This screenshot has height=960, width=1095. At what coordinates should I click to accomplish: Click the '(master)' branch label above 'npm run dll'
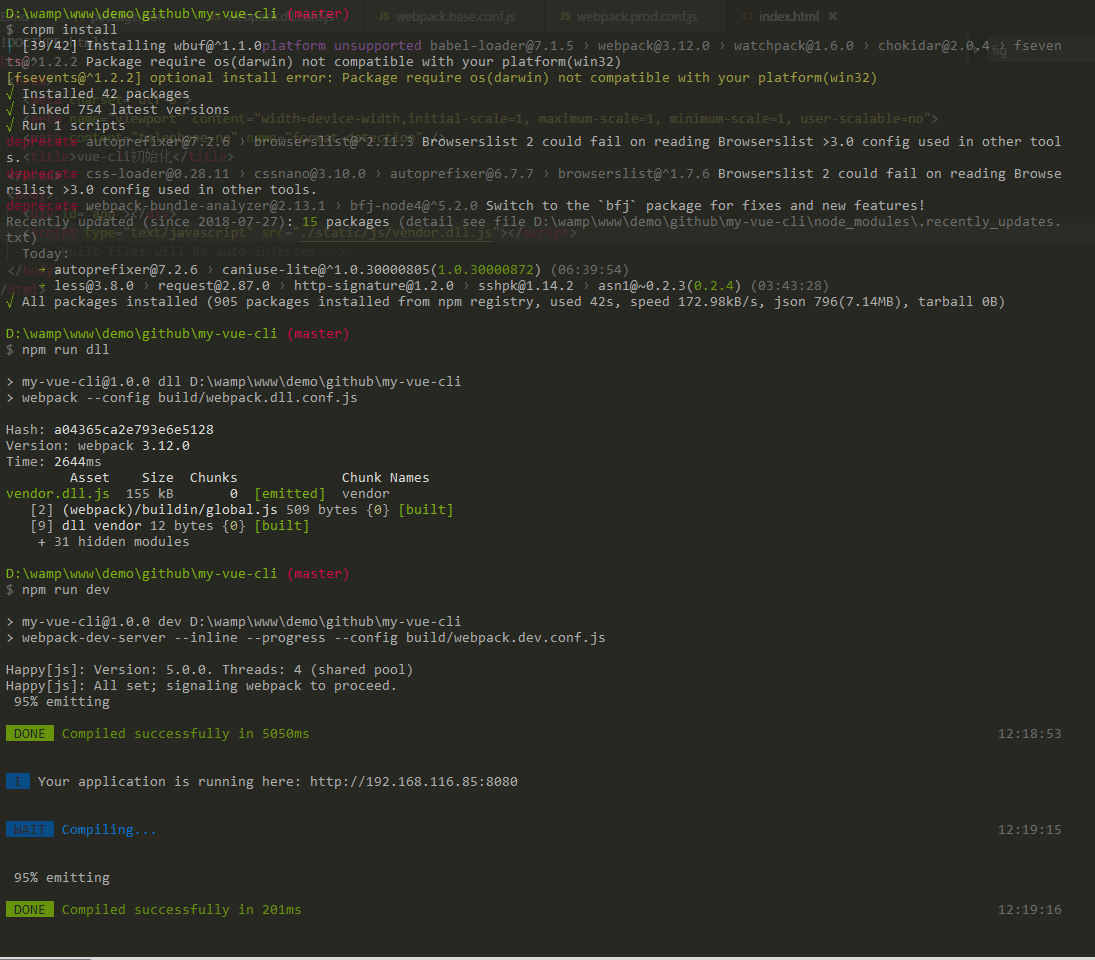tap(318, 334)
